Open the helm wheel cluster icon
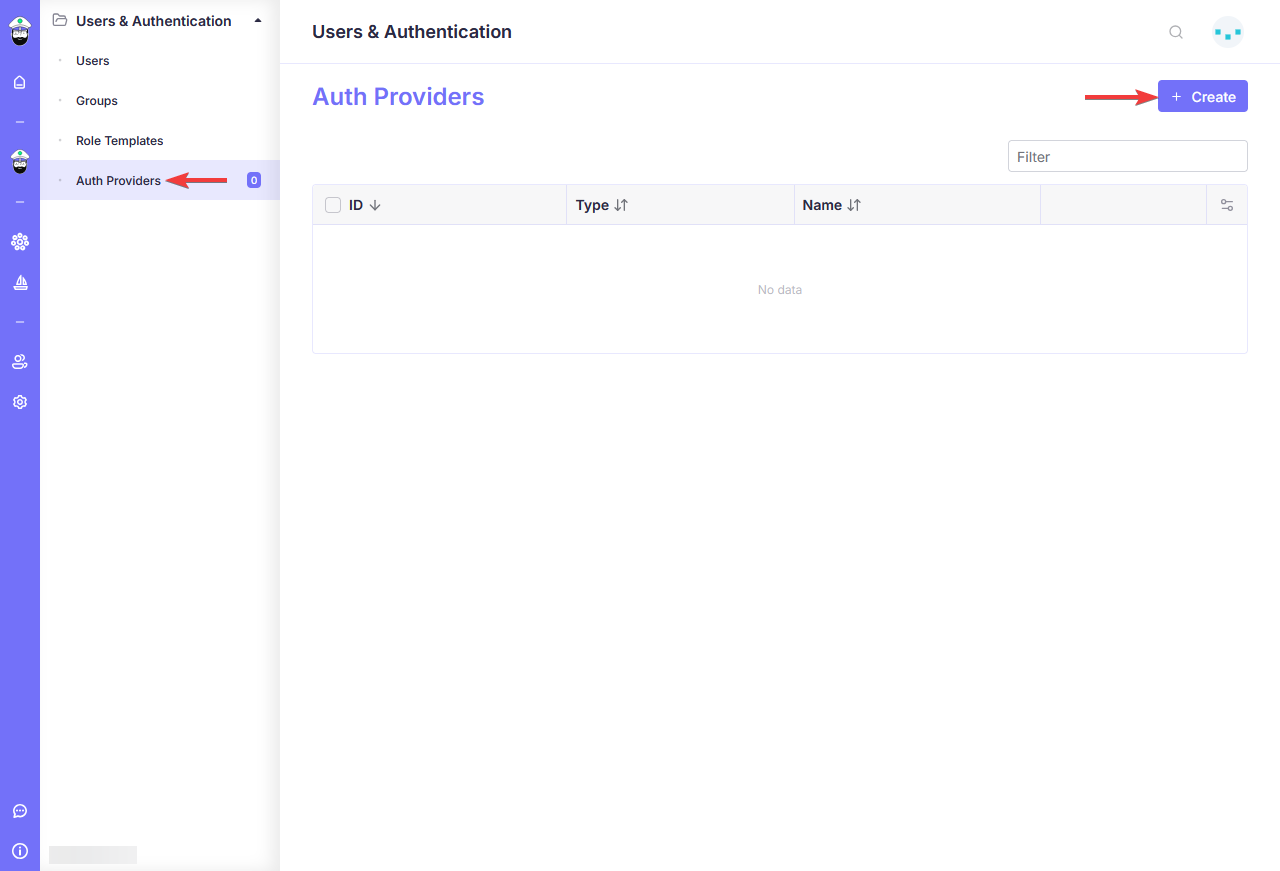 [19, 241]
